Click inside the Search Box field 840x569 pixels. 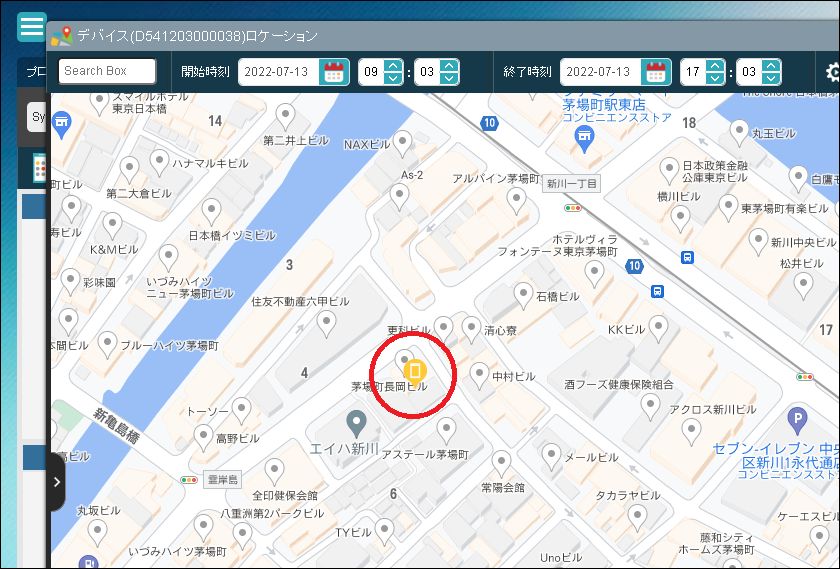point(107,71)
